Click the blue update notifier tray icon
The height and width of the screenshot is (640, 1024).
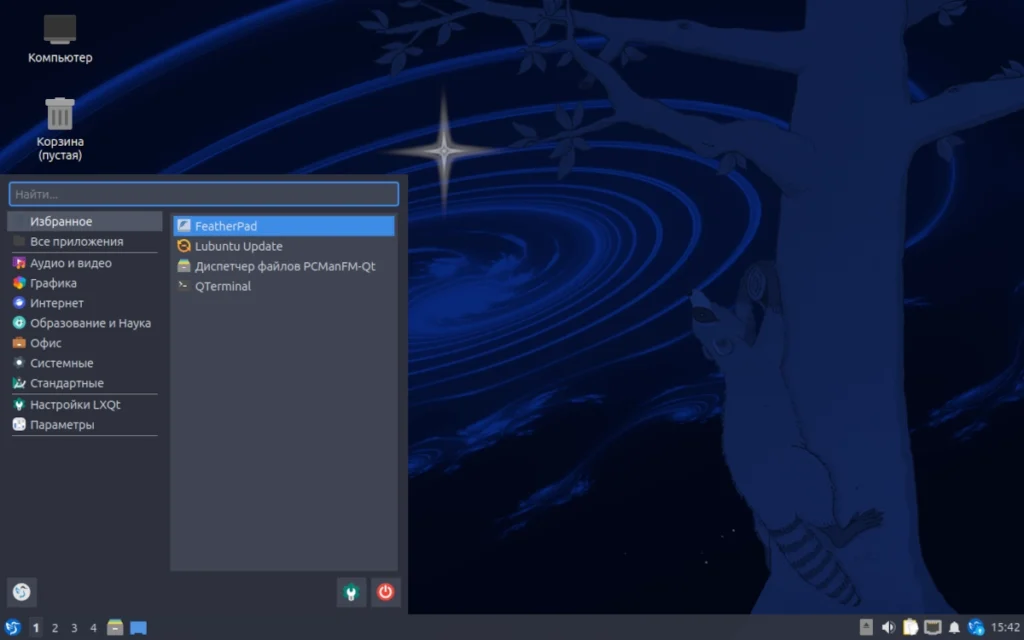[976, 628]
